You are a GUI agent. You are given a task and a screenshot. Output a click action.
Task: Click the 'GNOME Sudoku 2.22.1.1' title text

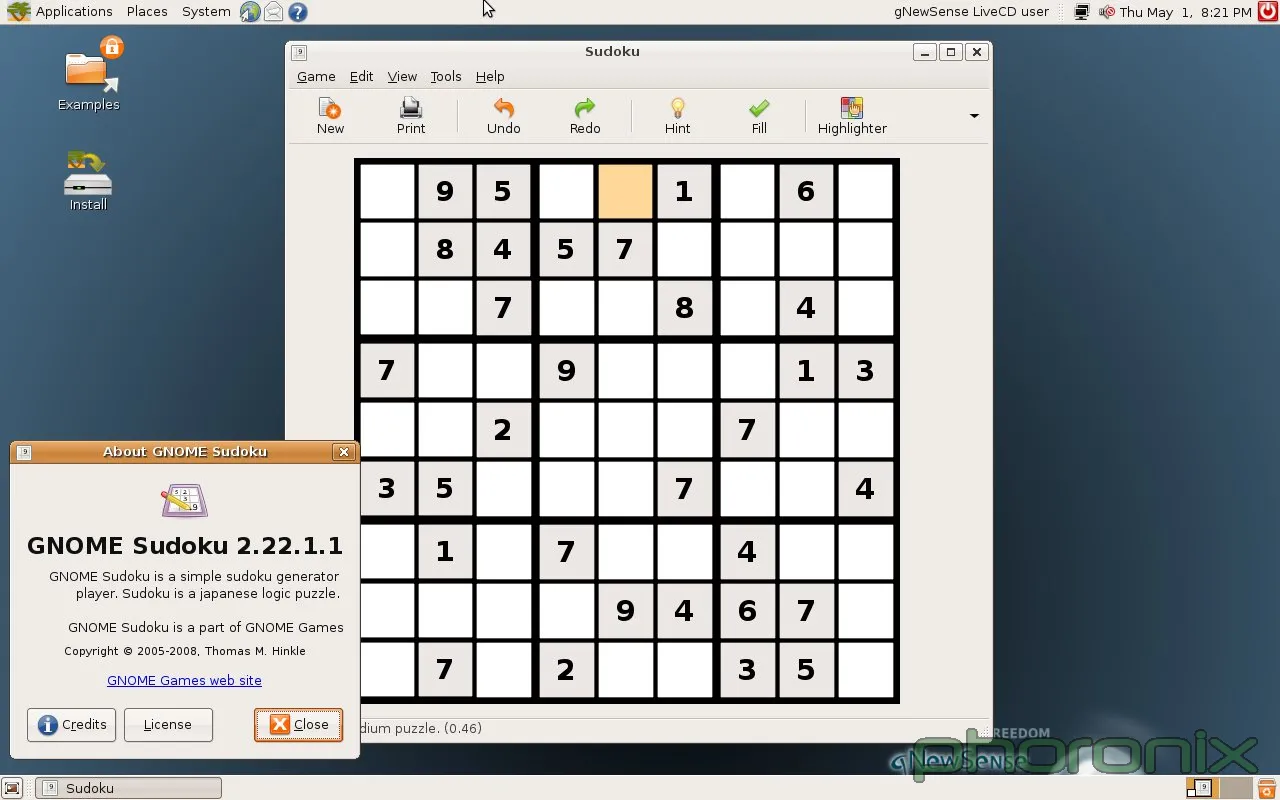point(184,546)
